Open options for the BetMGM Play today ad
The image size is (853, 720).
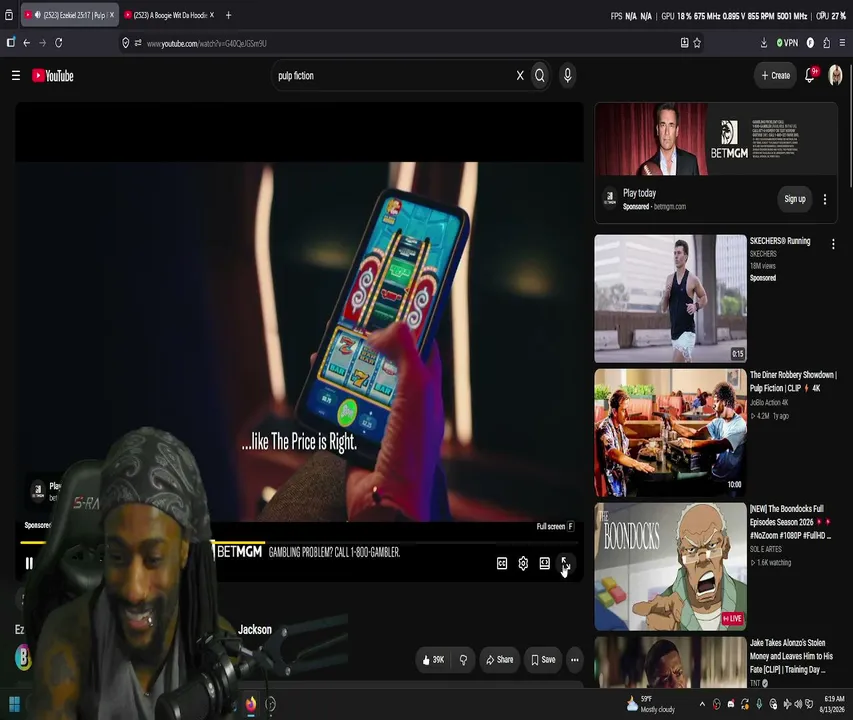825,199
